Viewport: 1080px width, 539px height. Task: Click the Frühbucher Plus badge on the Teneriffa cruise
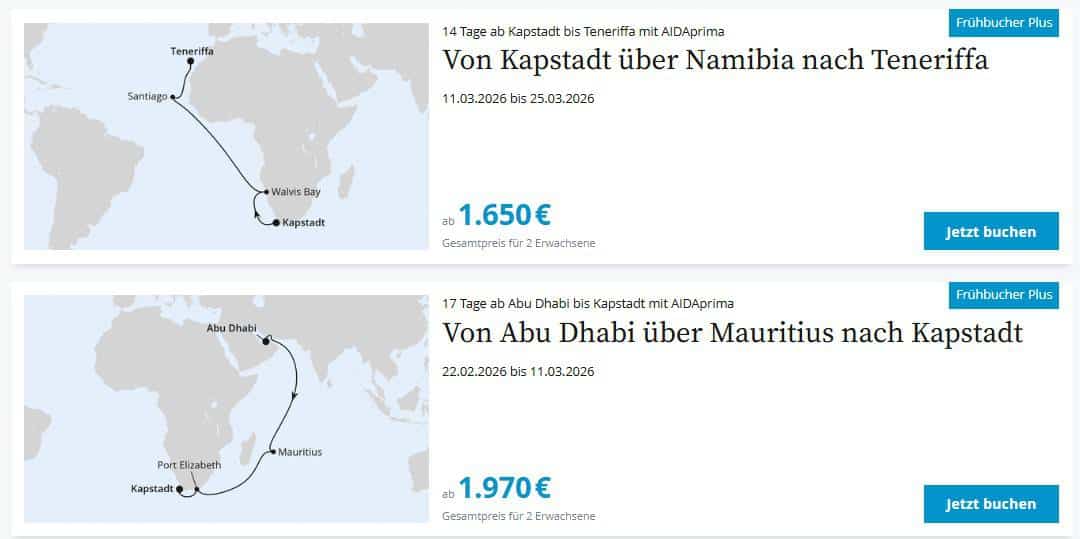click(1003, 22)
